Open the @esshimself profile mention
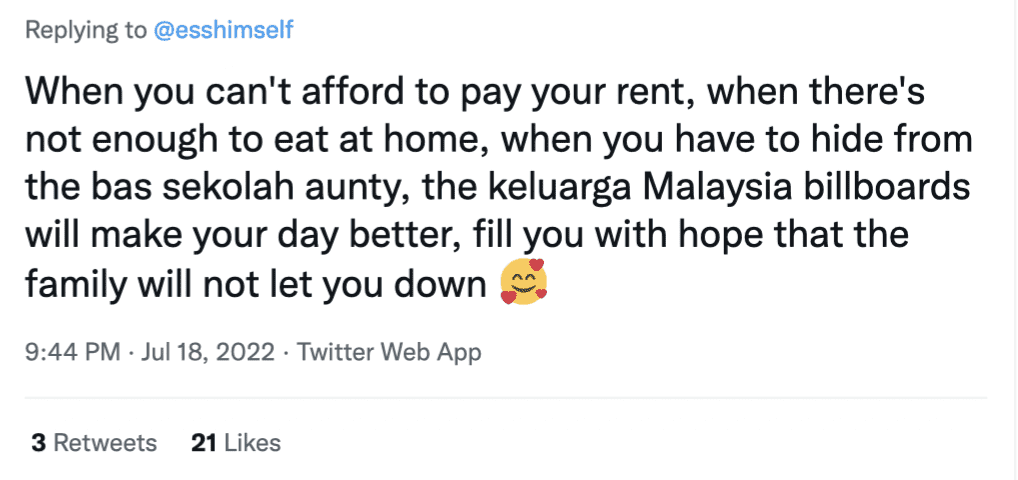 (222, 31)
